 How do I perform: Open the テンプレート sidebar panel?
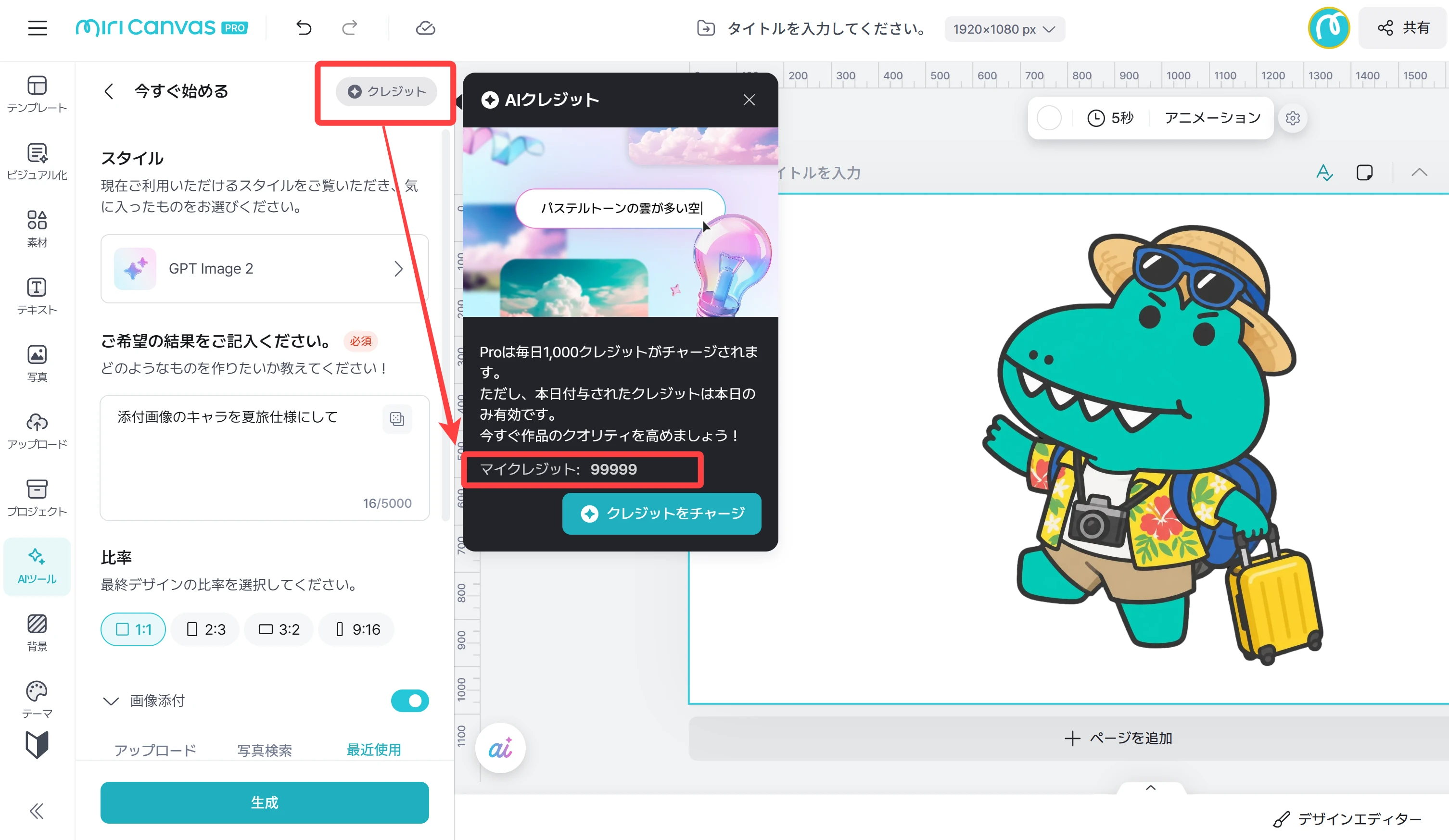point(38,94)
